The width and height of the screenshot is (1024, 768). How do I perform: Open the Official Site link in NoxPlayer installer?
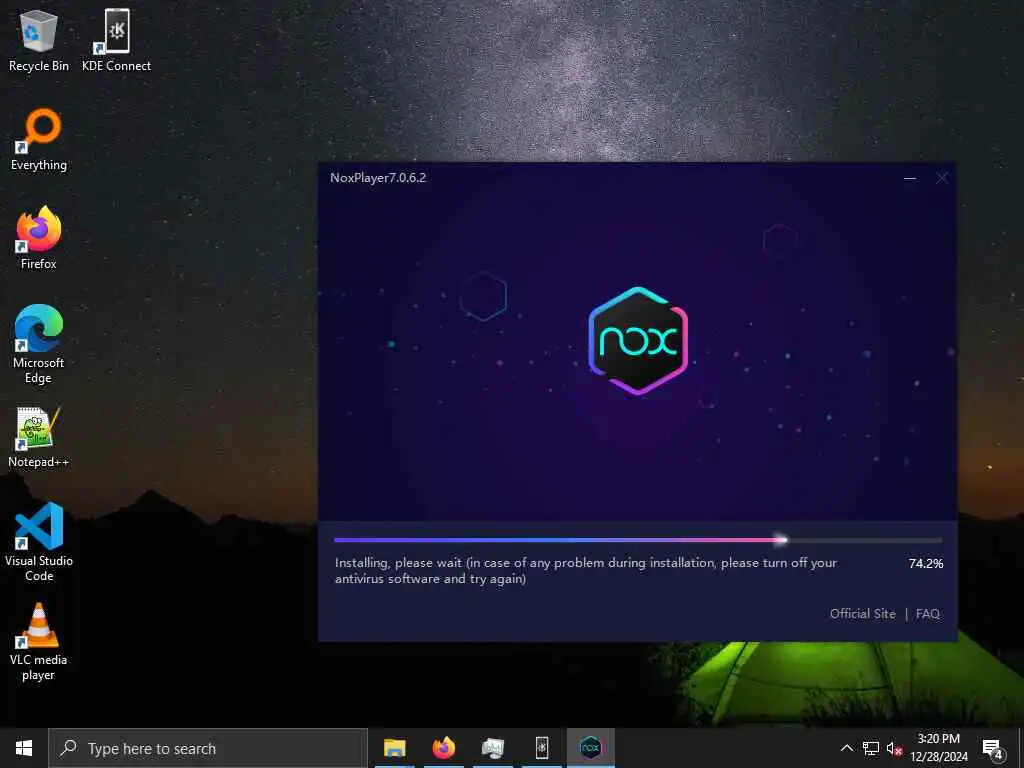click(863, 614)
